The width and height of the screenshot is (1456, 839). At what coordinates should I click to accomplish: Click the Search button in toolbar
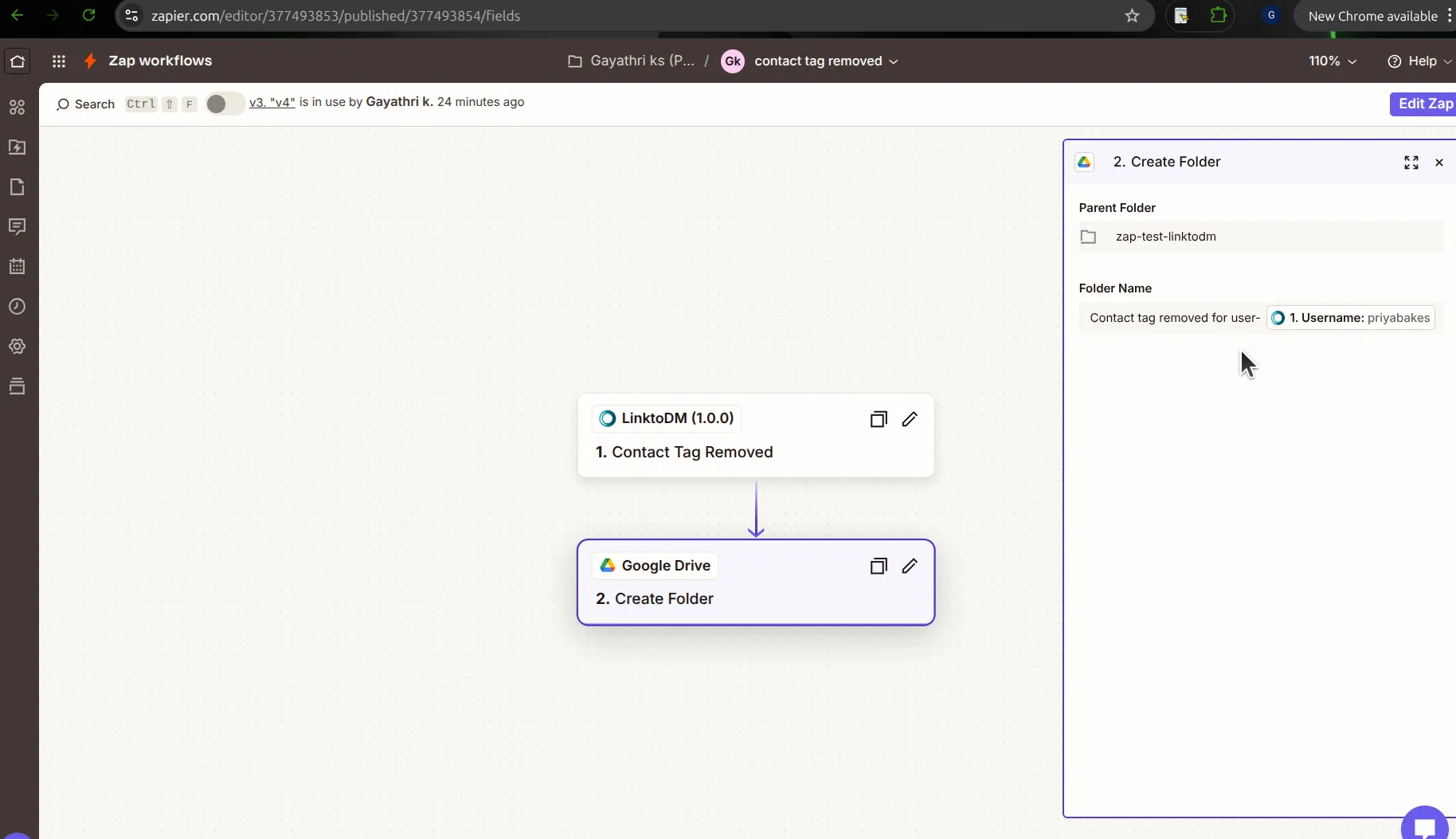(x=85, y=104)
